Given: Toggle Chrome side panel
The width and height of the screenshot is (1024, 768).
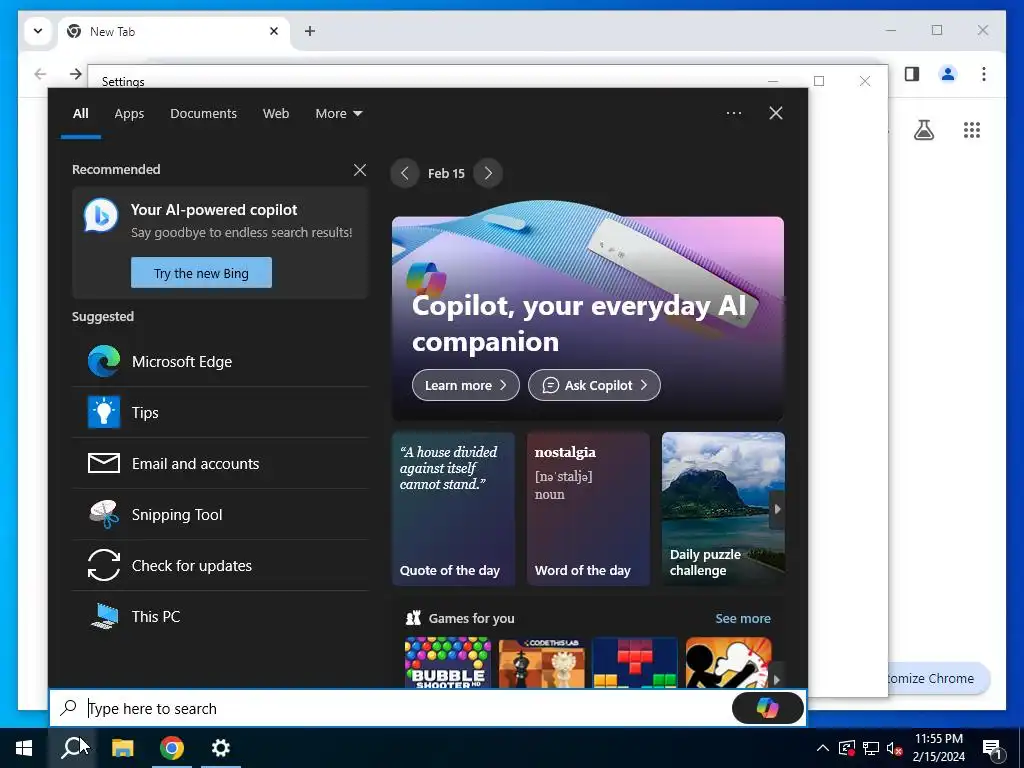Looking at the screenshot, I should coord(912,74).
